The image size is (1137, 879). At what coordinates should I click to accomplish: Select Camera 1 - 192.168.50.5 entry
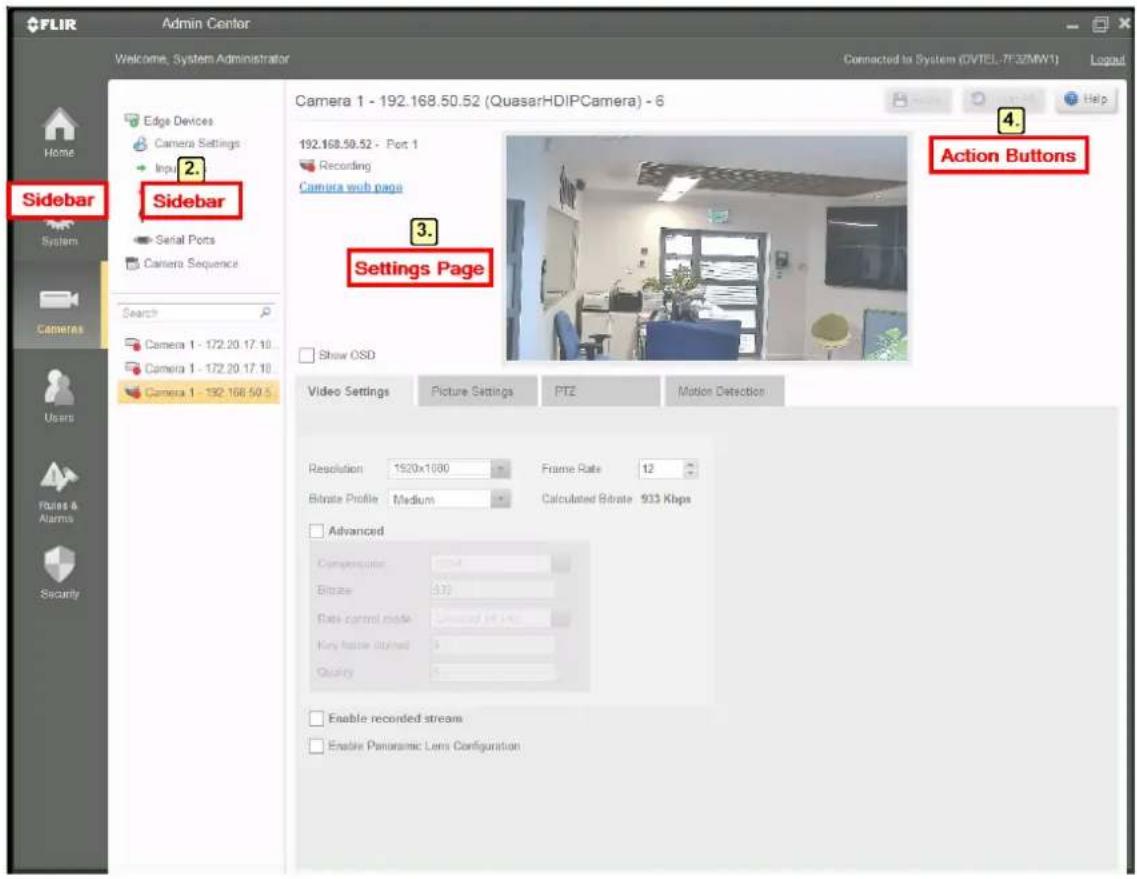199,392
